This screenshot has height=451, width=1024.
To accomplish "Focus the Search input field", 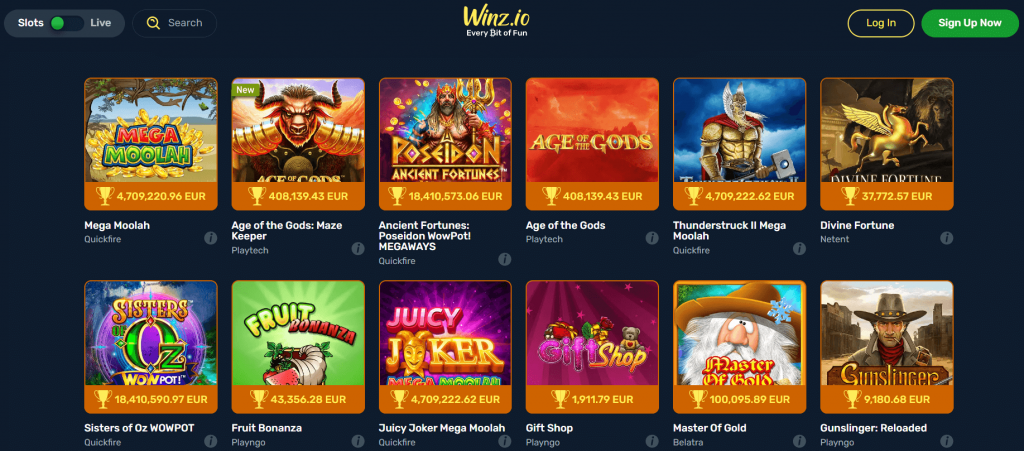I will point(174,23).
